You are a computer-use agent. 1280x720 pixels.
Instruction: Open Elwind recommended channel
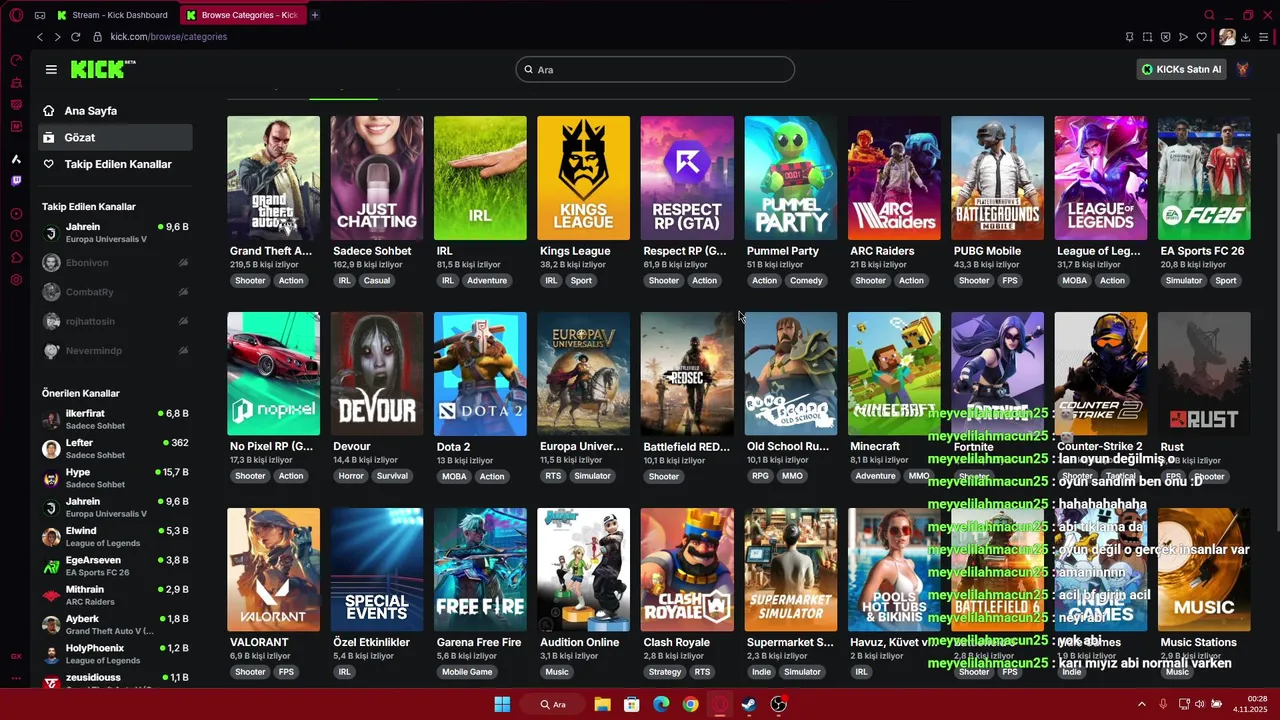(x=115, y=537)
